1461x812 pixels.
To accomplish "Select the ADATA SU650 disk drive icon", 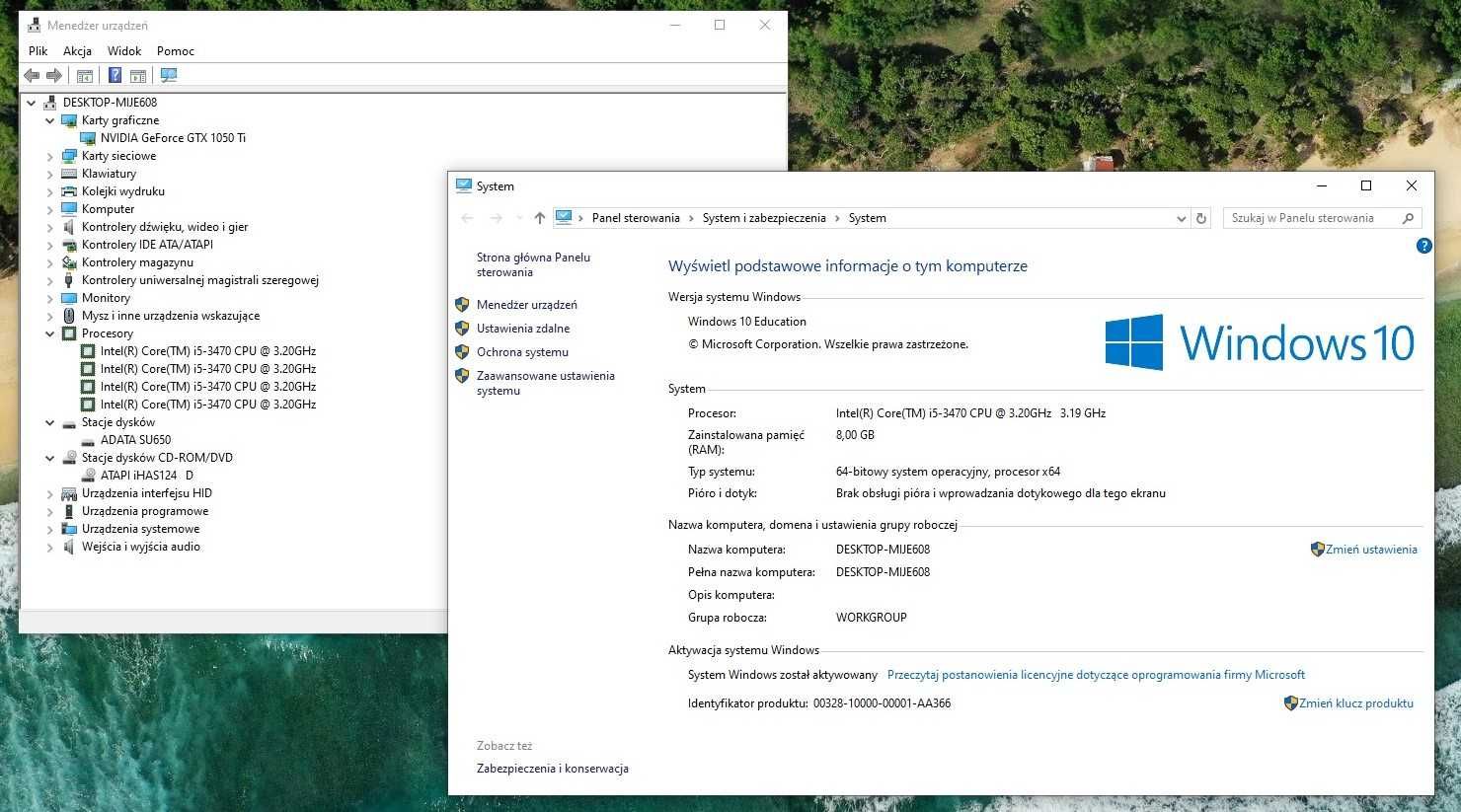I will (x=88, y=440).
